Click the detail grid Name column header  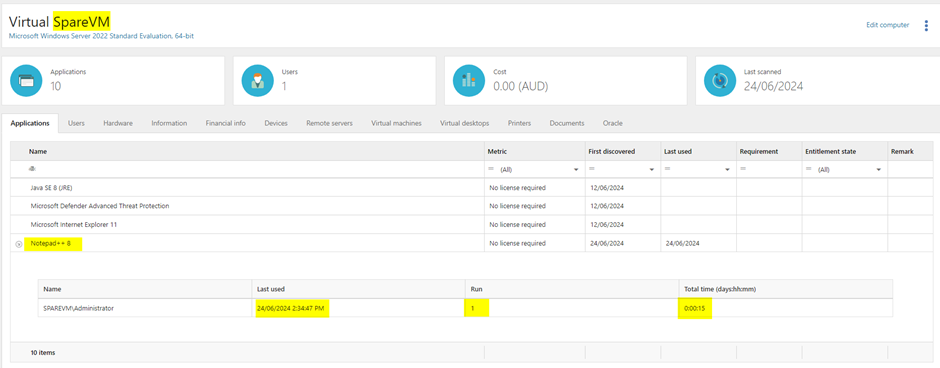click(52, 289)
